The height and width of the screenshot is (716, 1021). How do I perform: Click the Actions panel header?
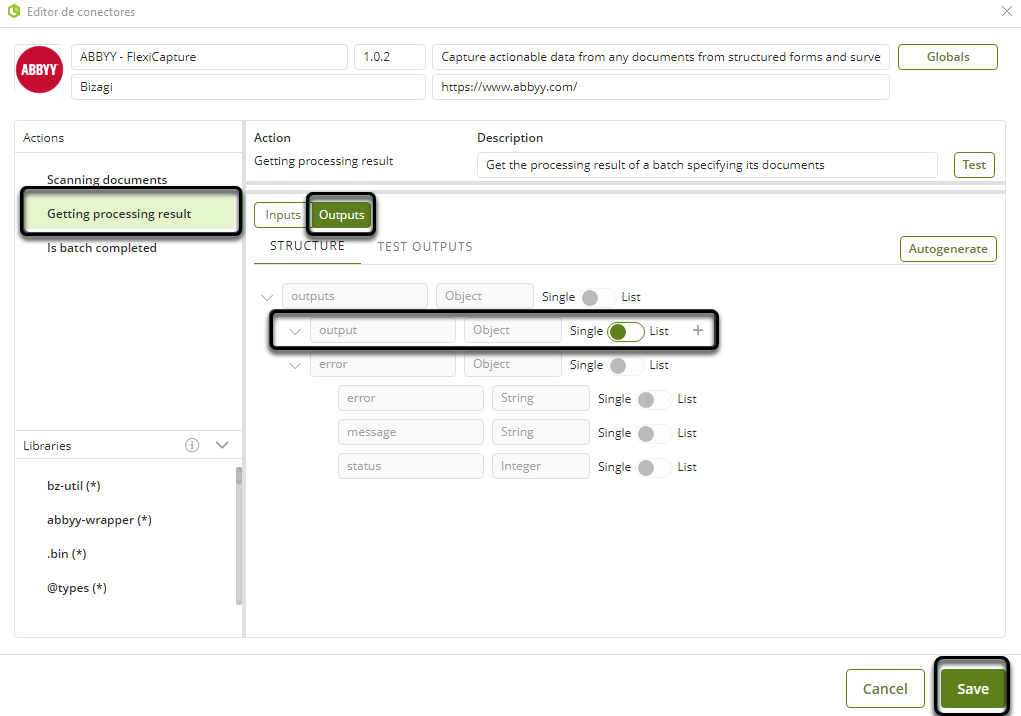coord(128,137)
